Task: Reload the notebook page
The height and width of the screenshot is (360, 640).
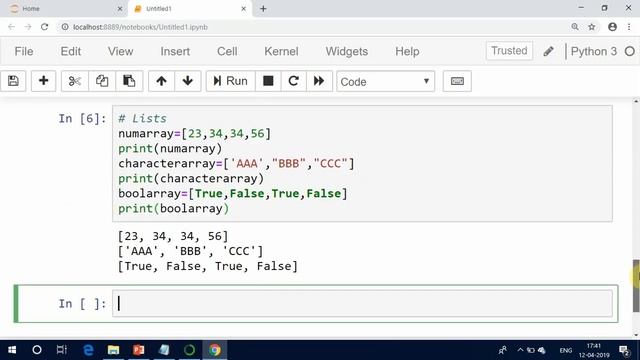Action: (44, 27)
